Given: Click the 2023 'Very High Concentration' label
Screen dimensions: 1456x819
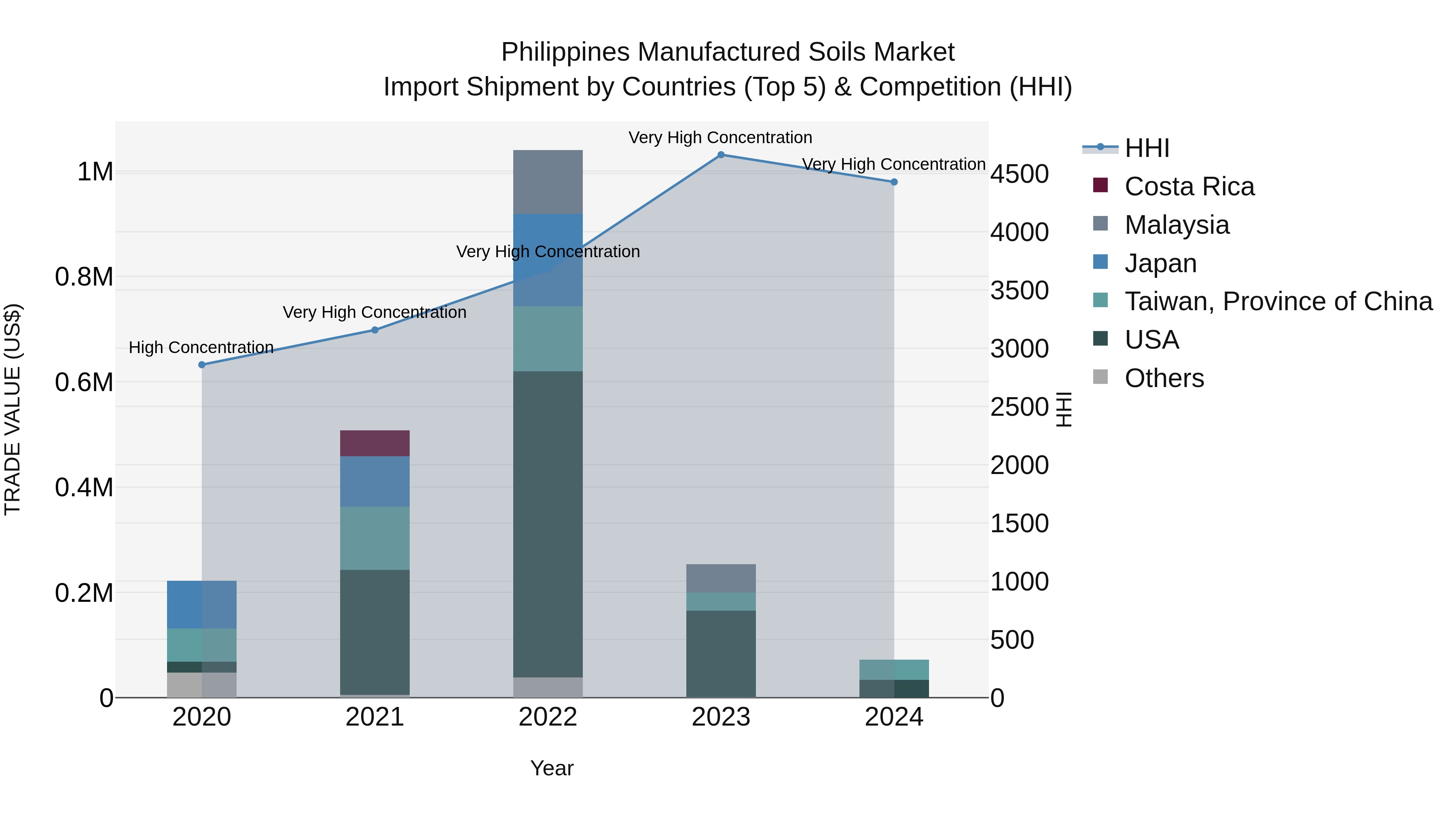Looking at the screenshot, I should coord(720,138).
